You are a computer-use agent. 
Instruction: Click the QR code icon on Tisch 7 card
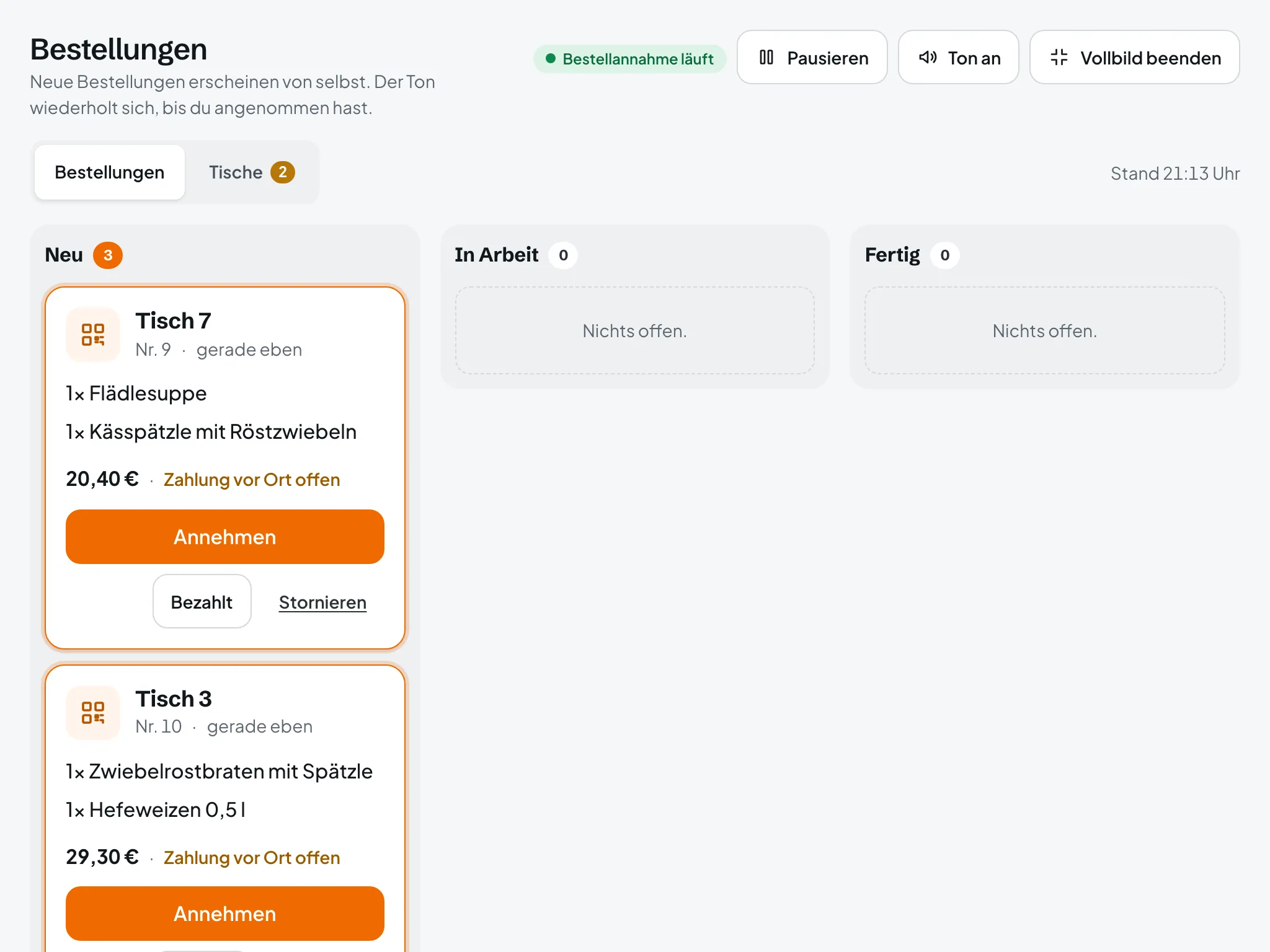coord(93,335)
